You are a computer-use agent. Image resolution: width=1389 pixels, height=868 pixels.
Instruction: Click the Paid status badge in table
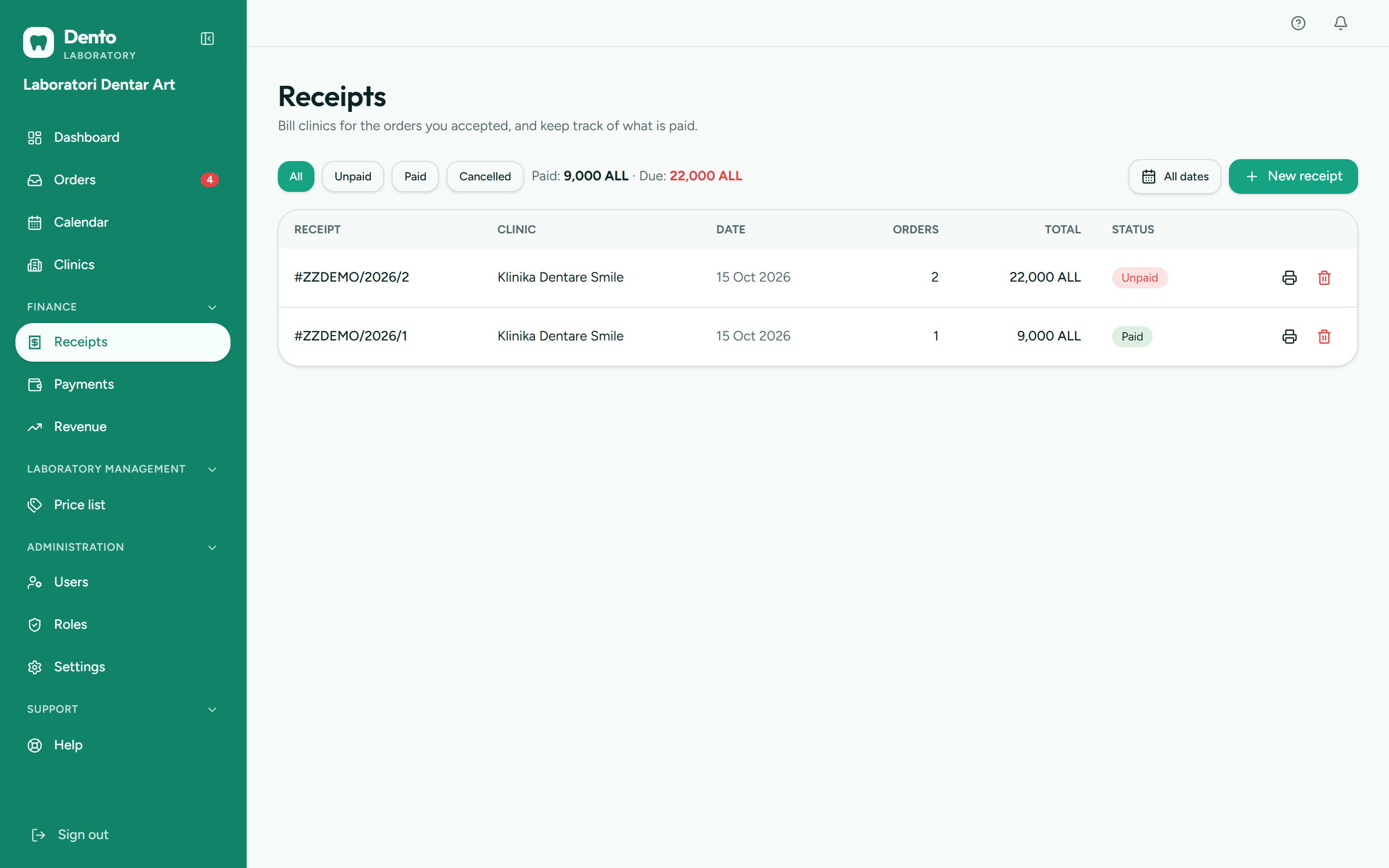click(x=1132, y=337)
